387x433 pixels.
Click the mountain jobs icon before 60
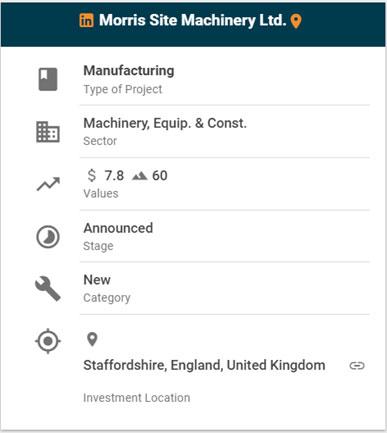[140, 176]
